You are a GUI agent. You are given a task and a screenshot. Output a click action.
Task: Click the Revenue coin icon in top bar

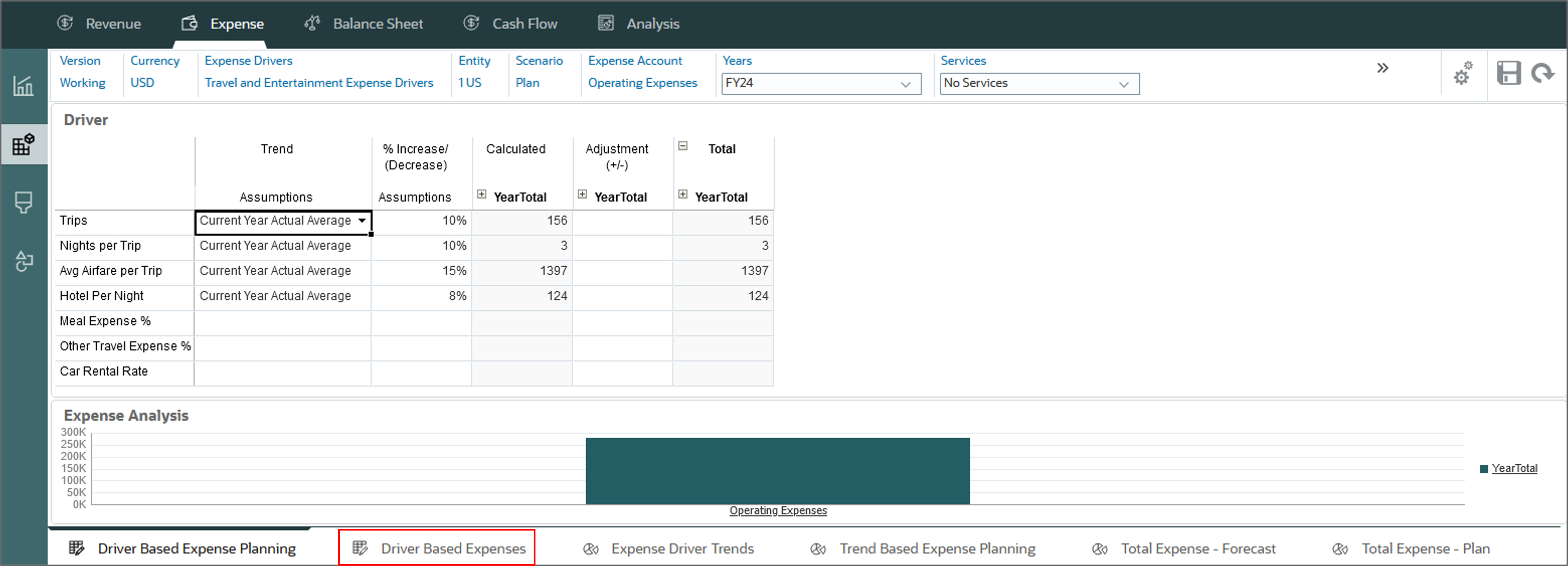click(65, 23)
